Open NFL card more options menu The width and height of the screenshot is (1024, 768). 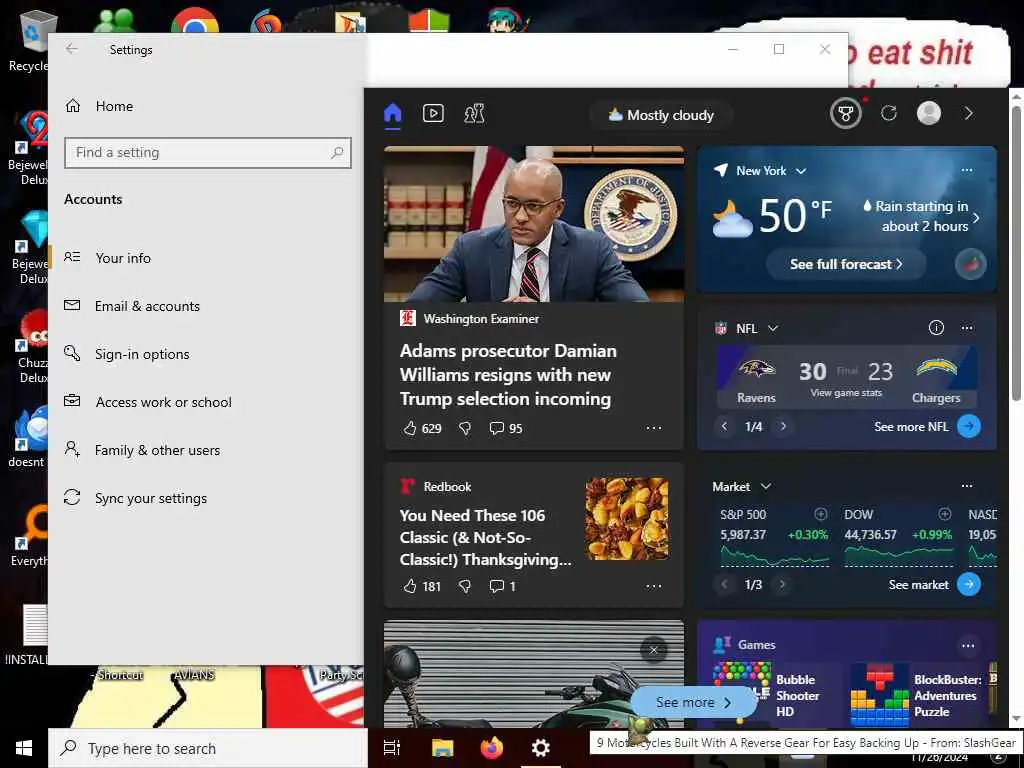coord(967,328)
